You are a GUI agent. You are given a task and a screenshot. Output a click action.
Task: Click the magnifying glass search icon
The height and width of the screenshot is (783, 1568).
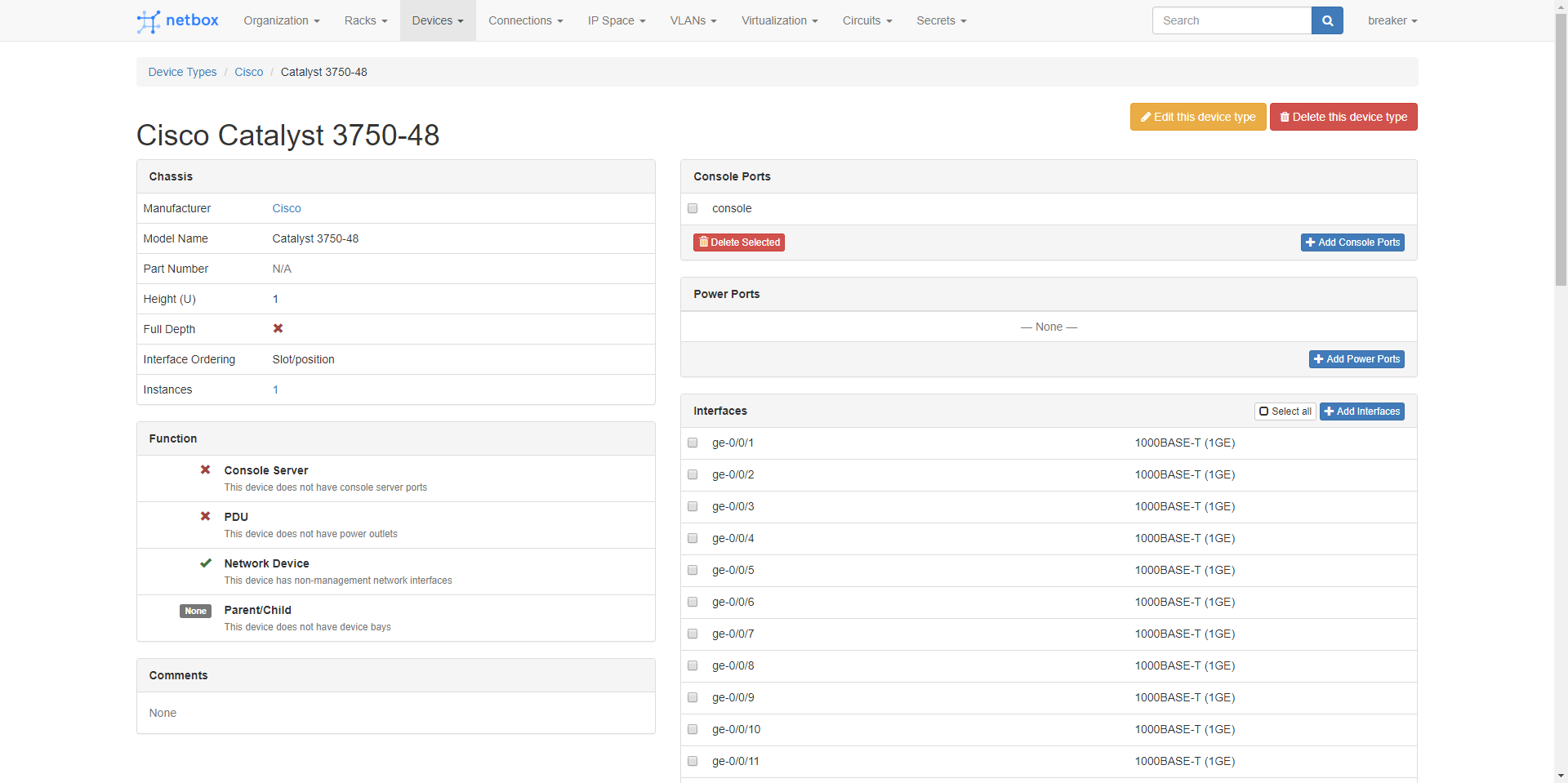1326,20
